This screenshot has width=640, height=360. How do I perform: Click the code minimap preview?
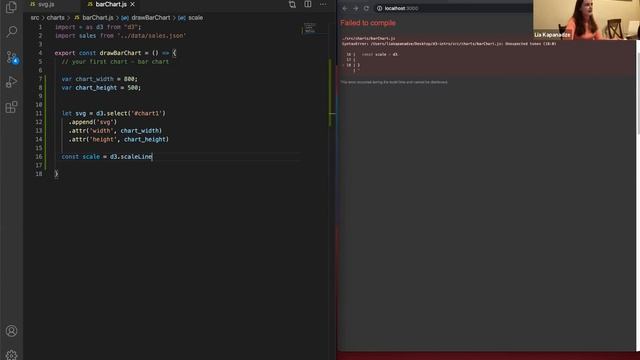[x=310, y=28]
